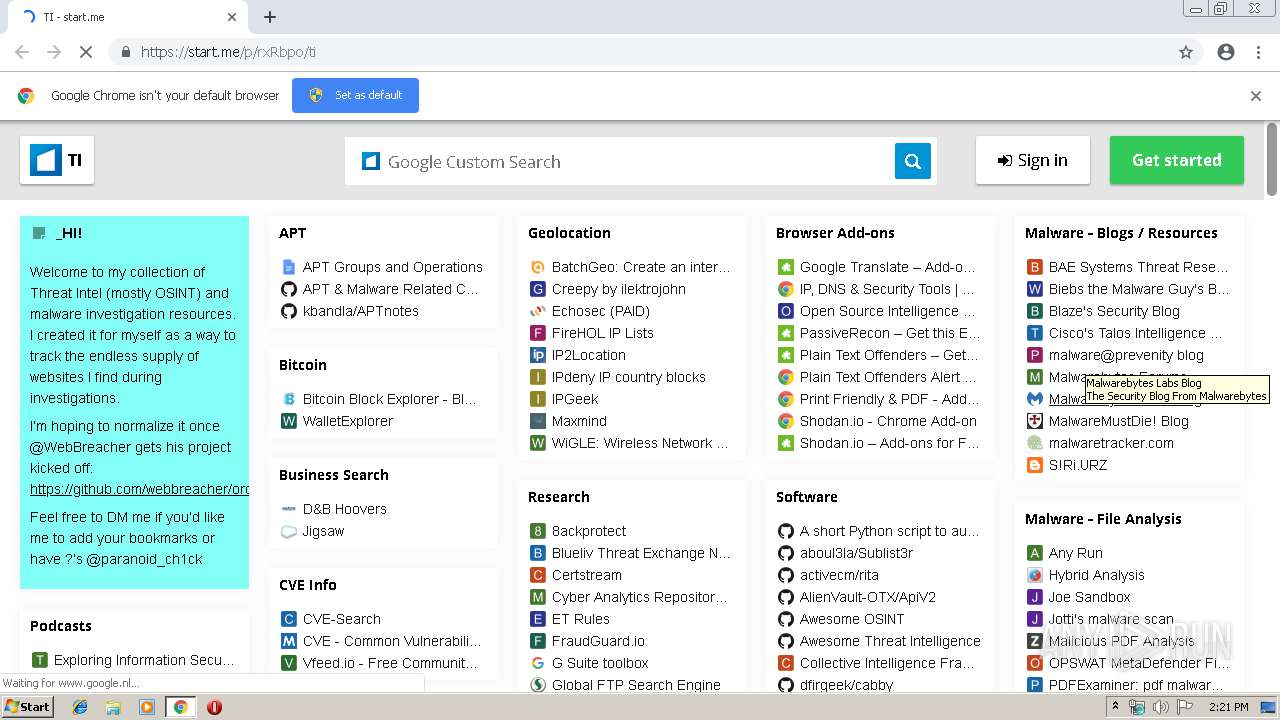Open the ET Rules link
Screen dimensions: 1280x720
pos(581,619)
